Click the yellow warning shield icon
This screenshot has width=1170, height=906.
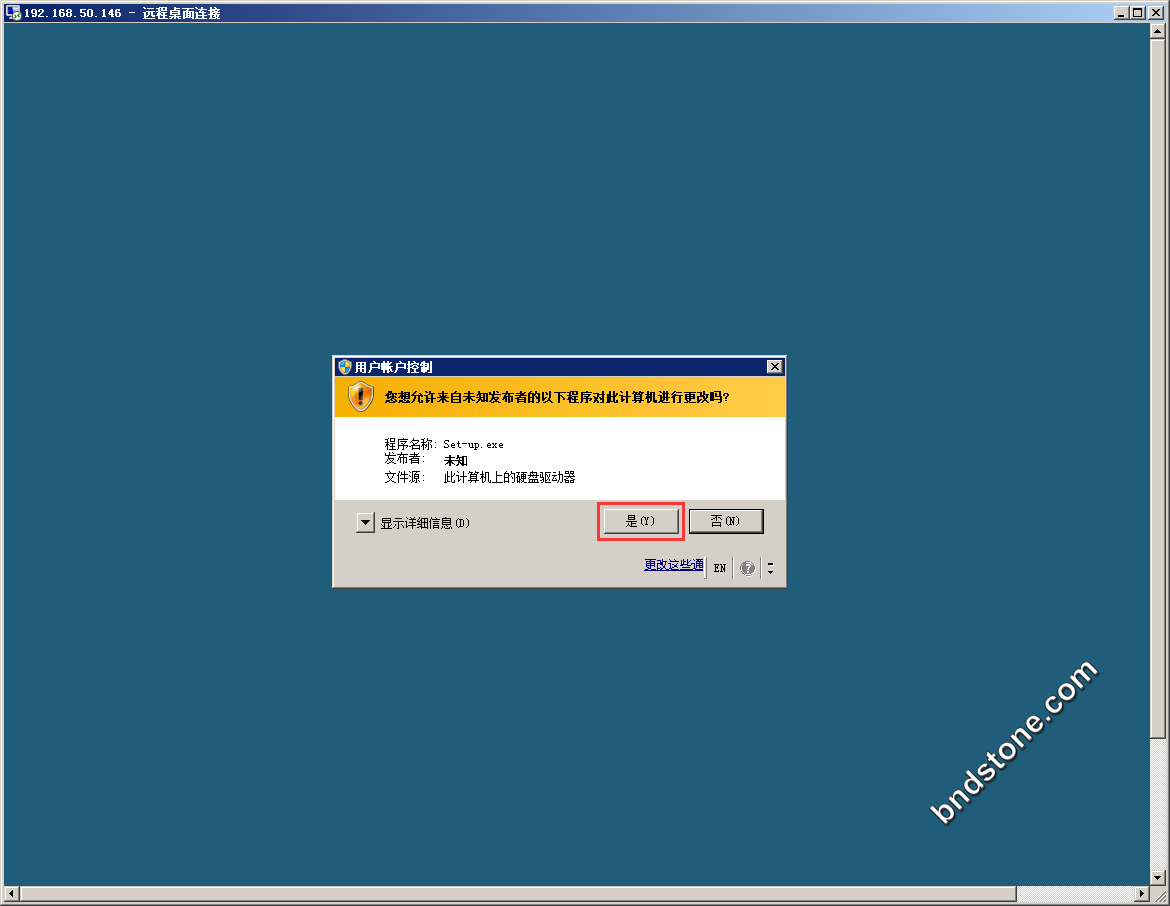click(x=360, y=397)
